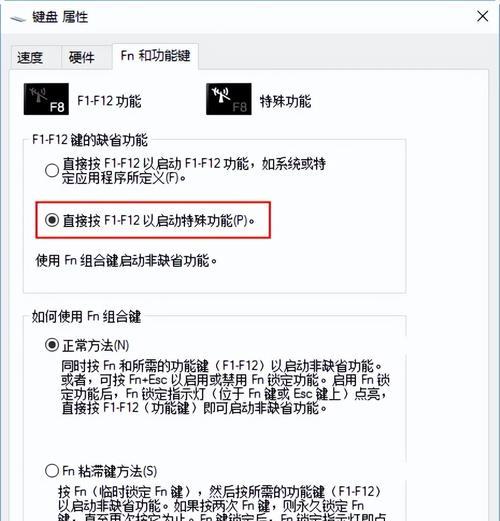Close the 键盘 属性 dialog
The height and width of the screenshot is (521, 500).
click(x=482, y=16)
